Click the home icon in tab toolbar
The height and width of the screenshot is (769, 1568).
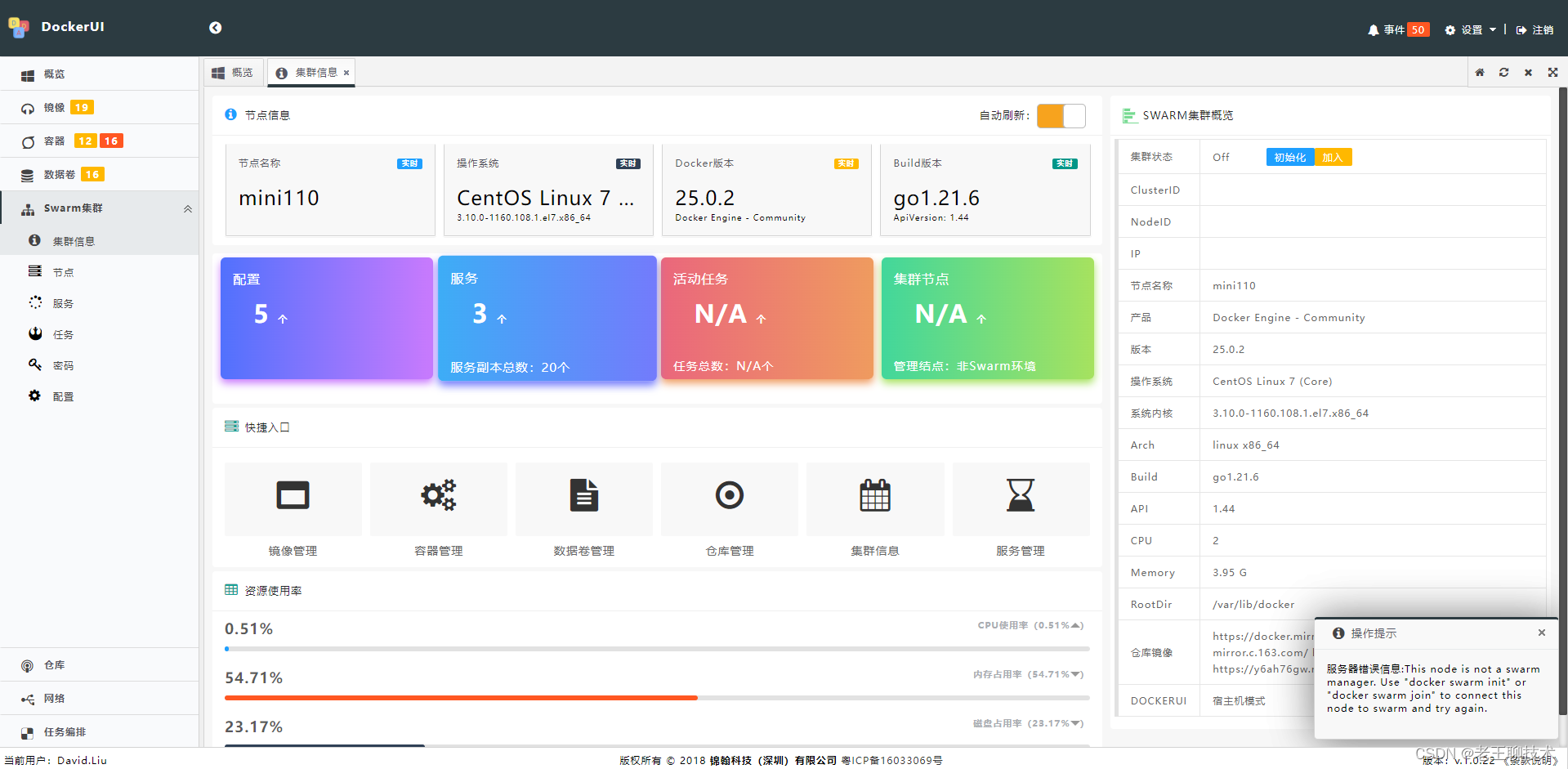(x=1480, y=73)
